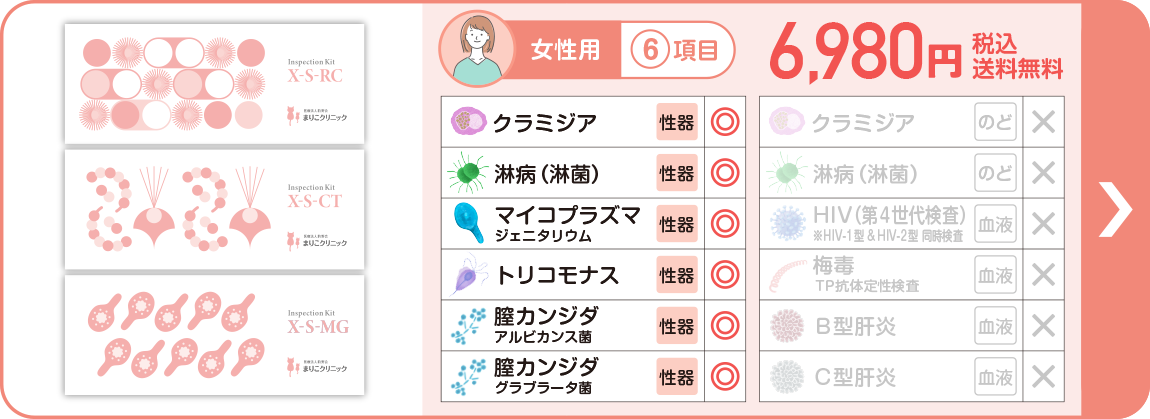
Task: Click the woman avatar icon
Action: (477, 49)
